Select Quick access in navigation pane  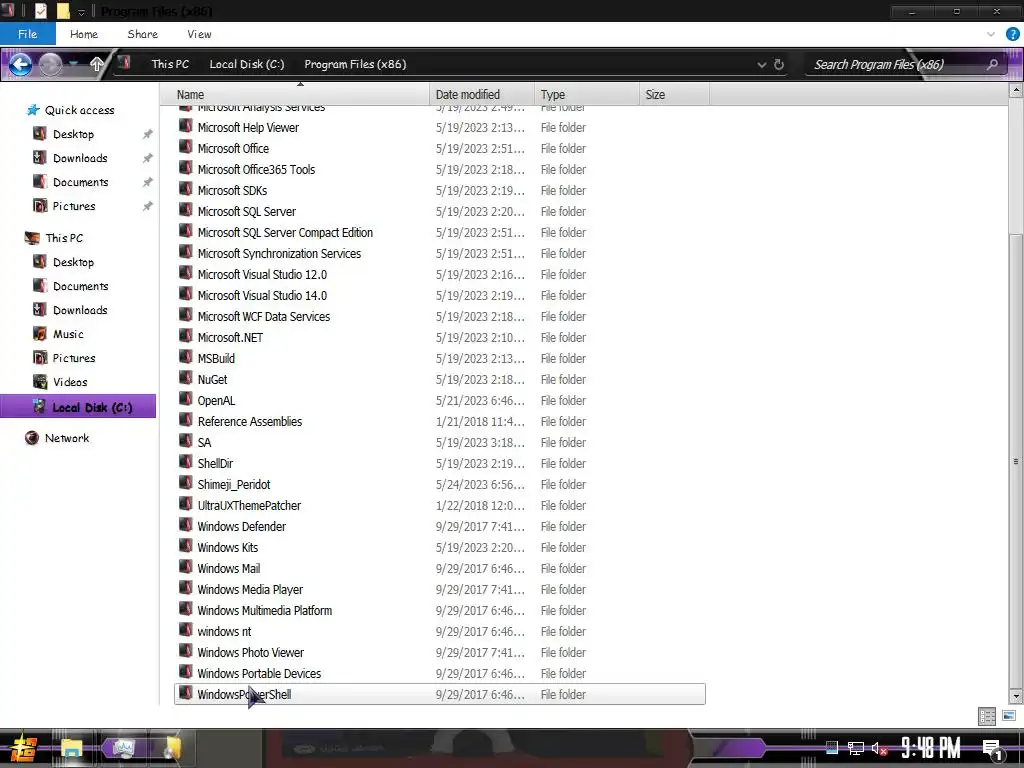click(79, 110)
